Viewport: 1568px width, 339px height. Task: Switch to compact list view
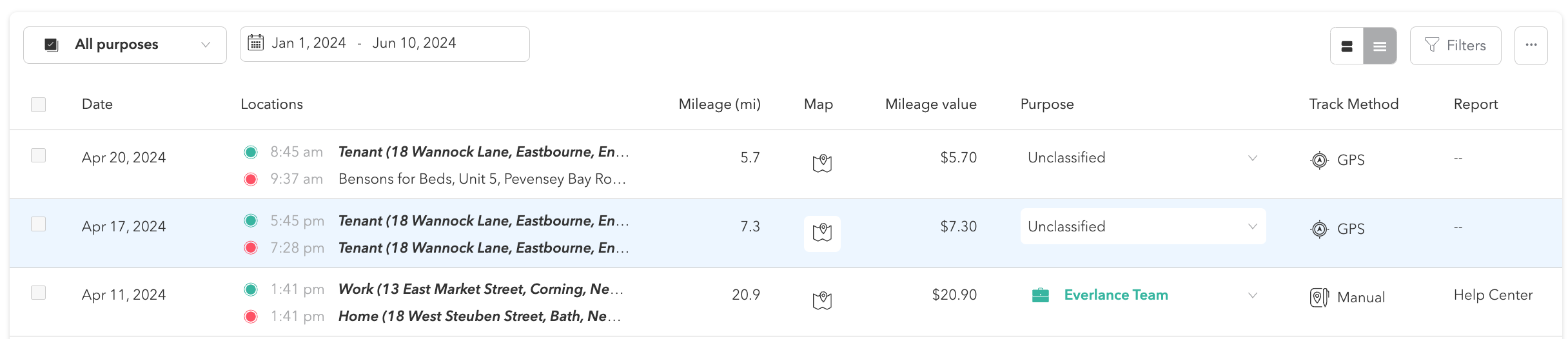point(1380,46)
